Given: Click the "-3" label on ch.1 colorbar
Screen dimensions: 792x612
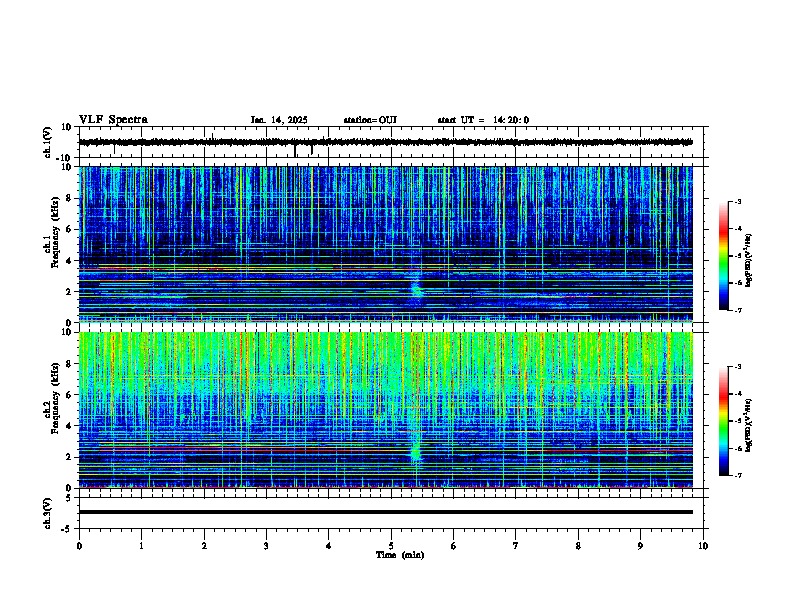Looking at the screenshot, I should tap(738, 202).
